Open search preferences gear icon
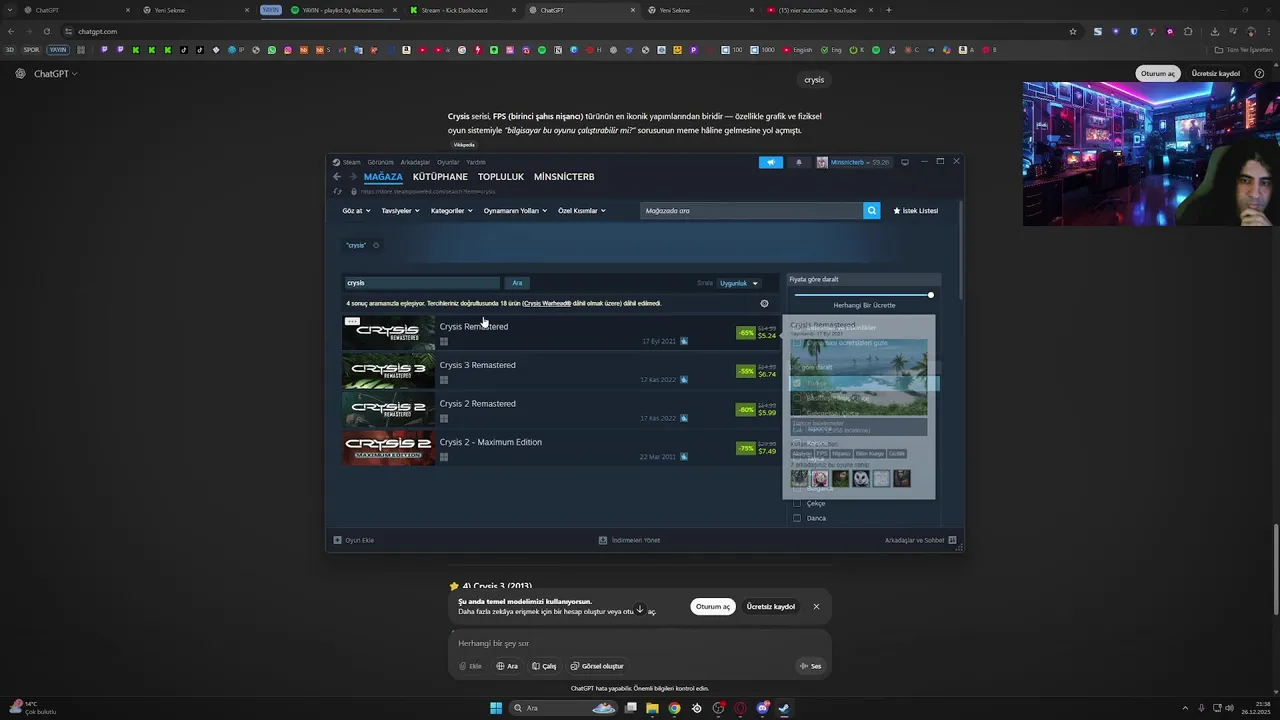Screen dimensions: 1280x720 tap(764, 303)
